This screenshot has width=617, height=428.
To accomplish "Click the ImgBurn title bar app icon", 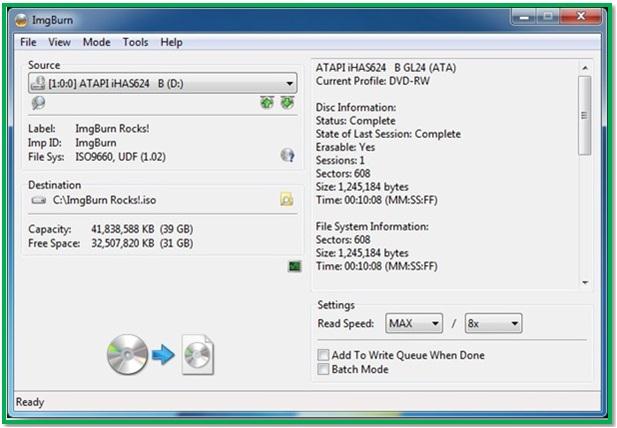I will [21, 20].
